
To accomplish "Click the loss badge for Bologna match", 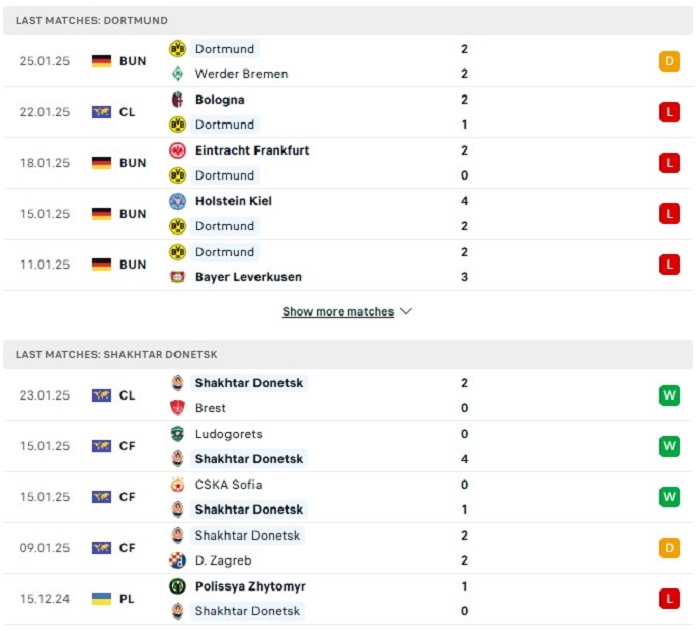I will [669, 112].
